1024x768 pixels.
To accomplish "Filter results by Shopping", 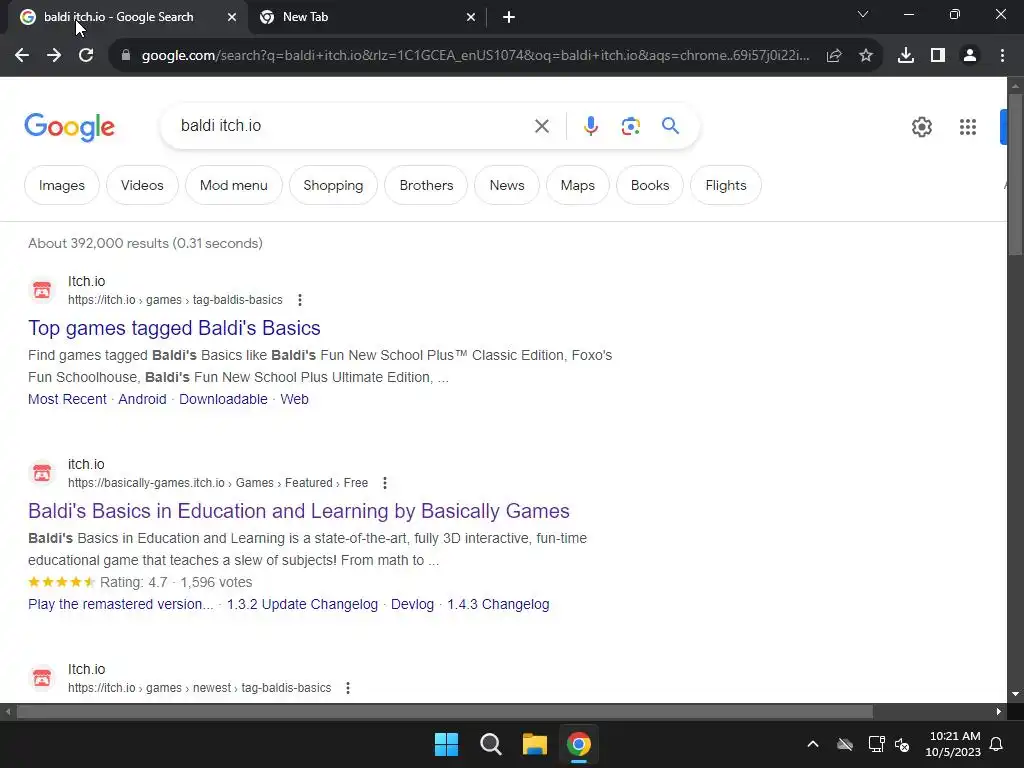I will coord(333,185).
